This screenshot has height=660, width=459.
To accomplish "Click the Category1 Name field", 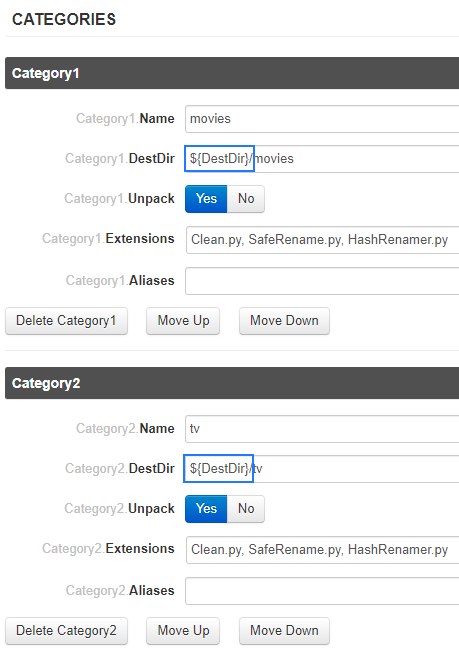I will click(x=322, y=119).
